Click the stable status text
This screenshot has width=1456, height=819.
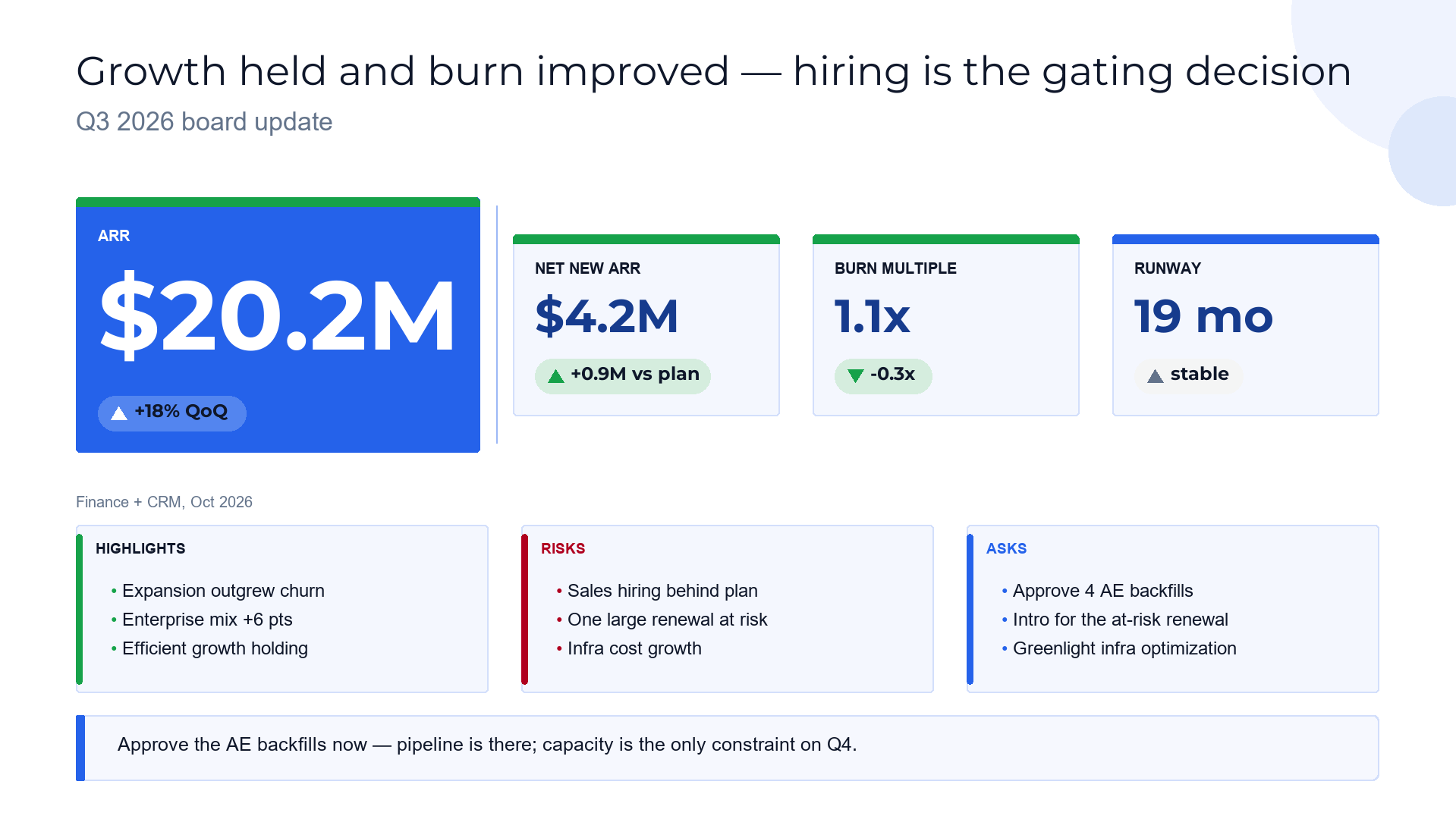tap(1200, 375)
